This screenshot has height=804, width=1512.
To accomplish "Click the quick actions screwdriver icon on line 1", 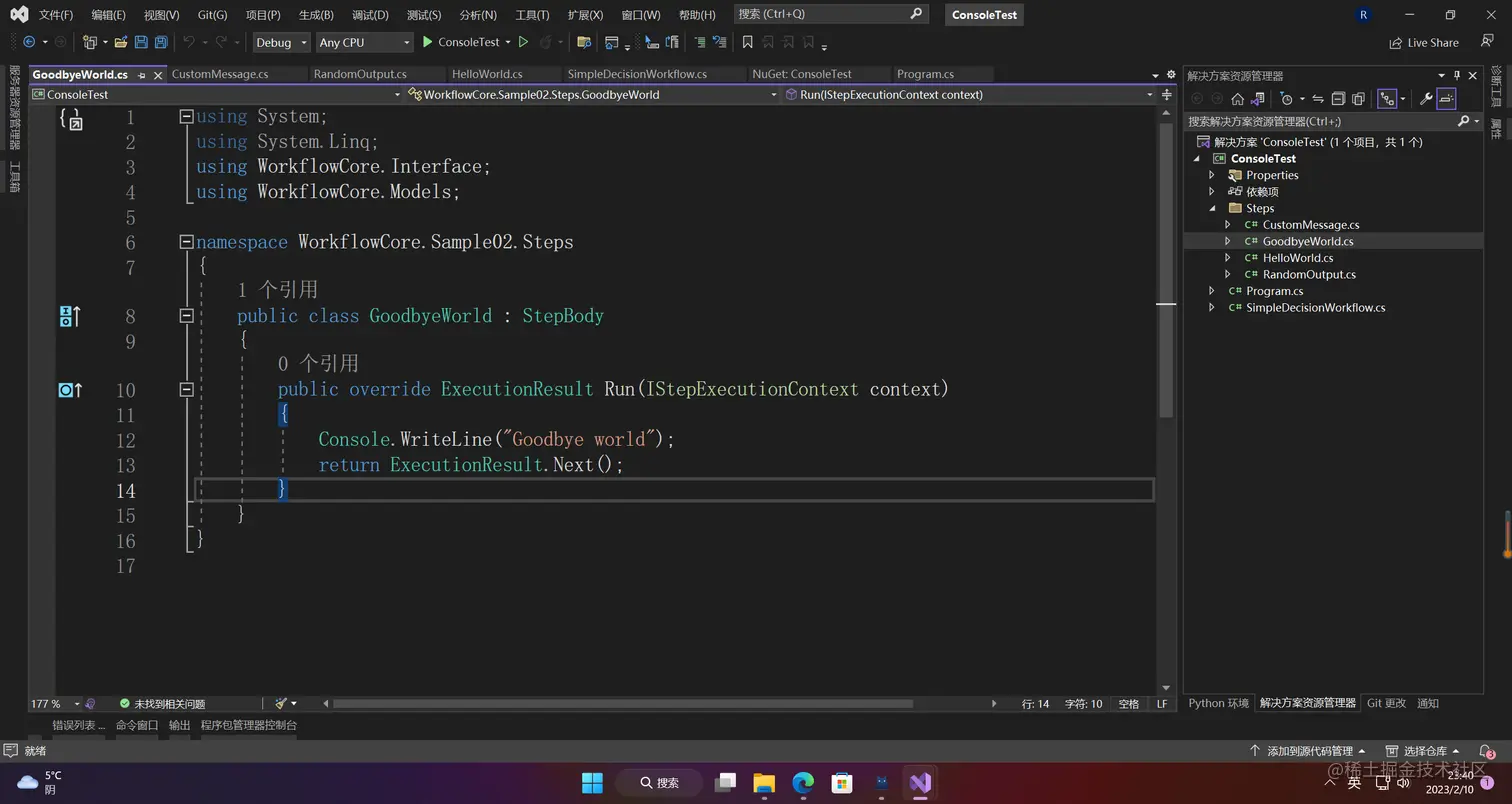I will tap(70, 119).
